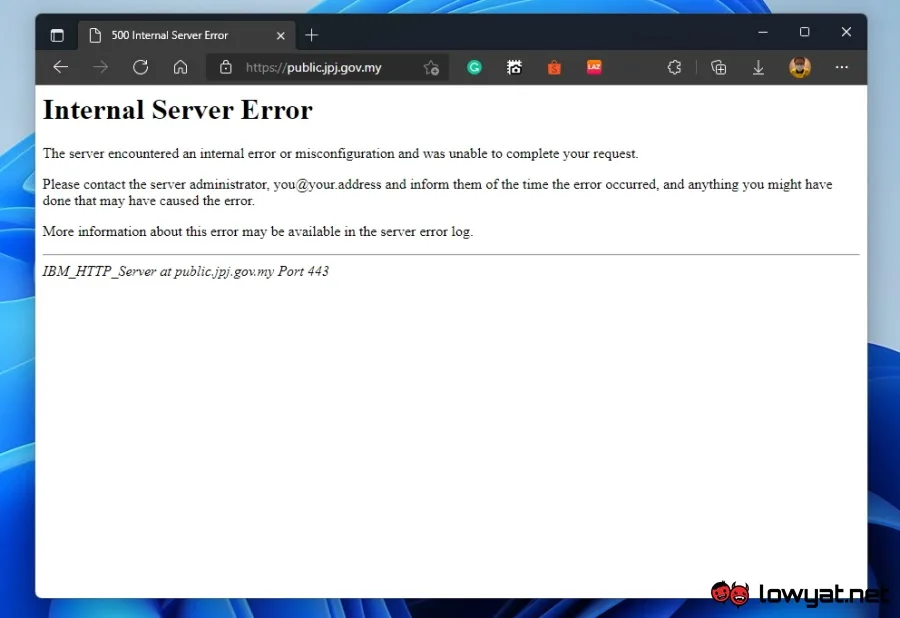The image size is (900, 618).
Task: Open the Collections button
Action: (718, 67)
